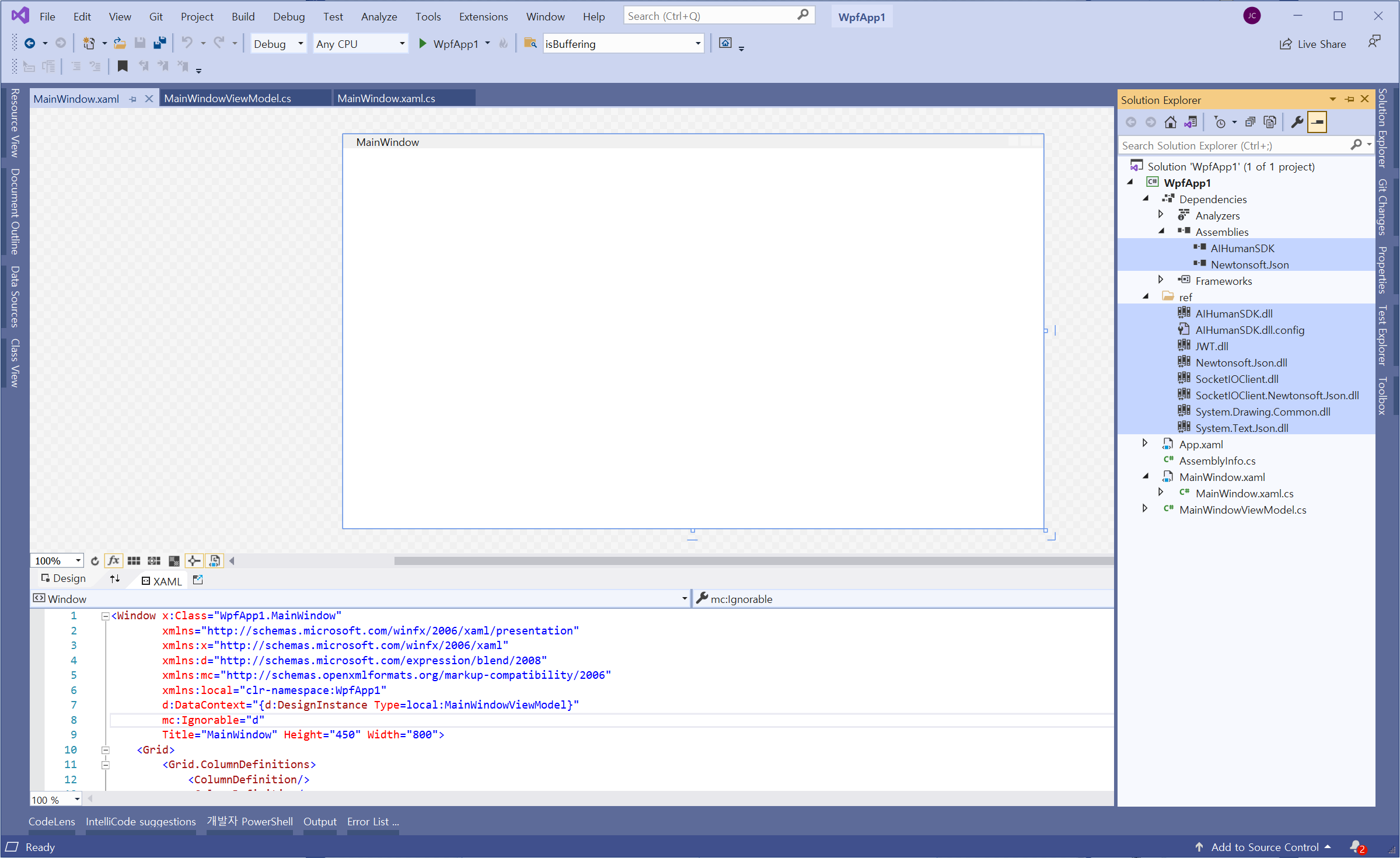Click Show All Files icon in Solution Explorer
1400x858 pixels.
click(1269, 122)
